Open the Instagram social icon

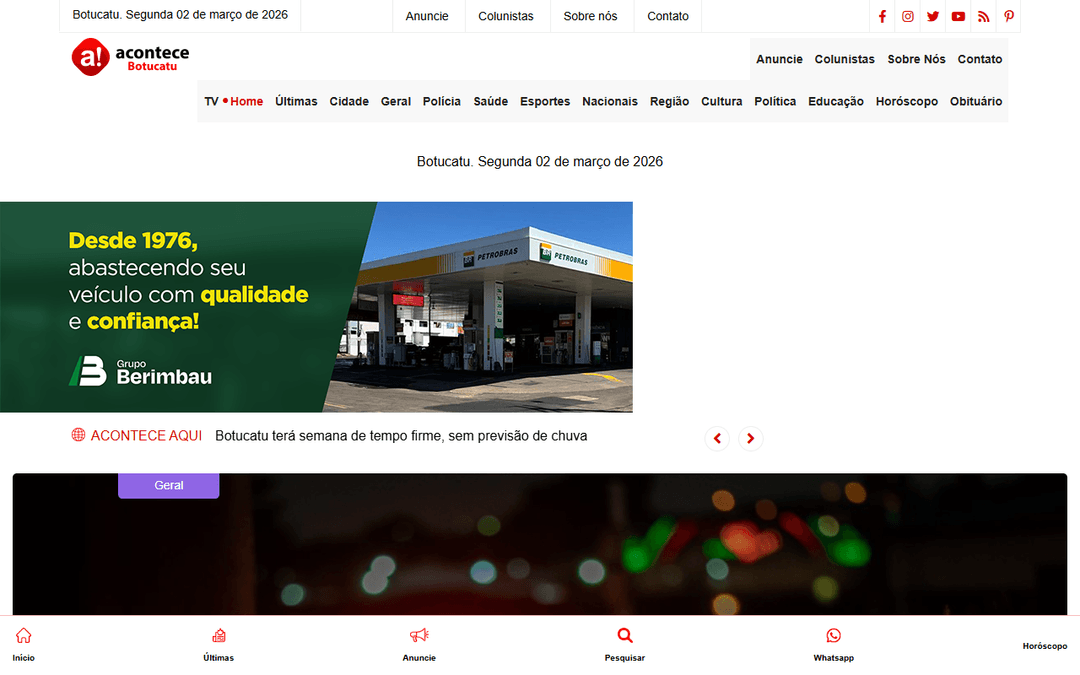click(x=908, y=17)
